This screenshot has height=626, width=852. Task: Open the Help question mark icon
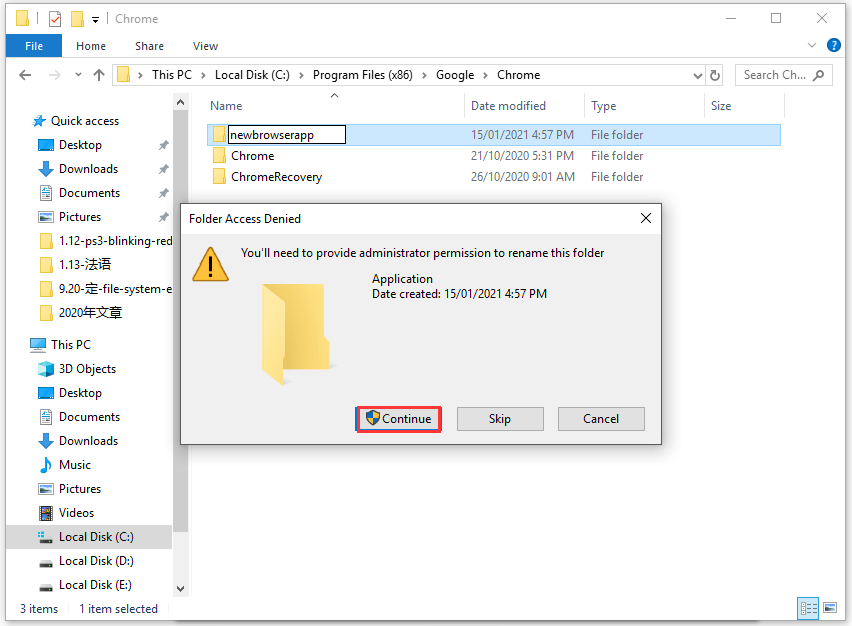point(833,46)
